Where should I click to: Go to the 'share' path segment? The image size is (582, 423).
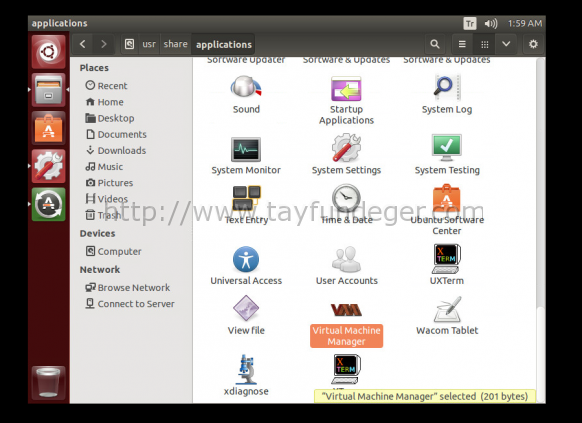coord(175,44)
